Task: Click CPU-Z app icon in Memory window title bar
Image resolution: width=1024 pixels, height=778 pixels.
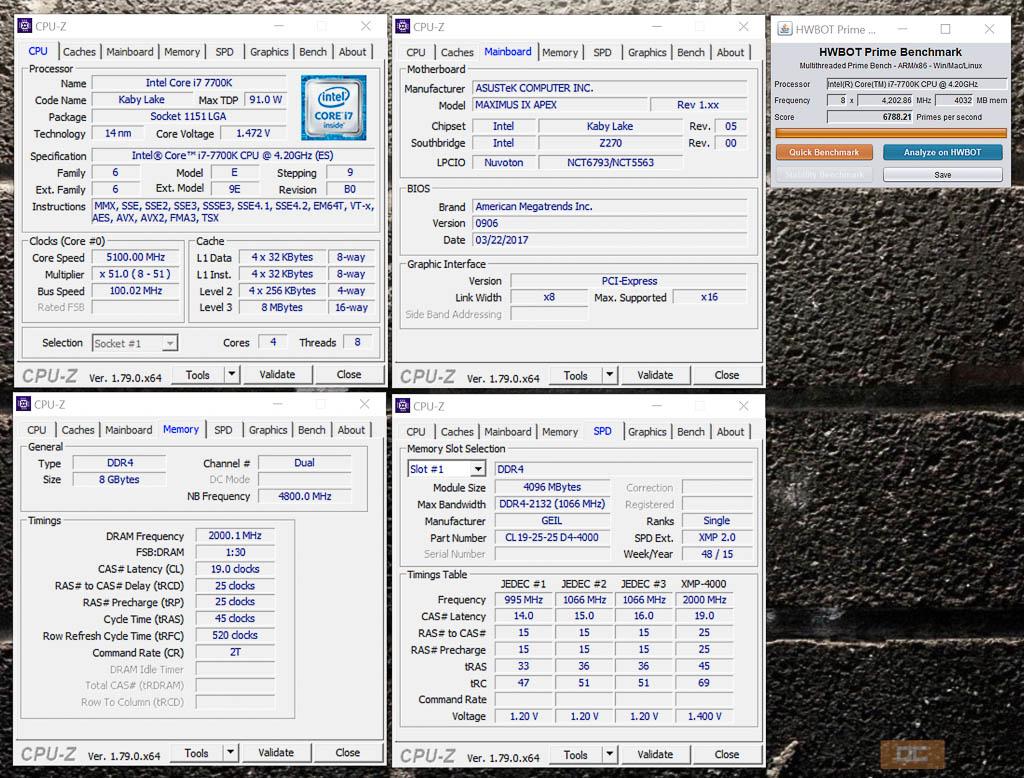Action: [x=24, y=404]
